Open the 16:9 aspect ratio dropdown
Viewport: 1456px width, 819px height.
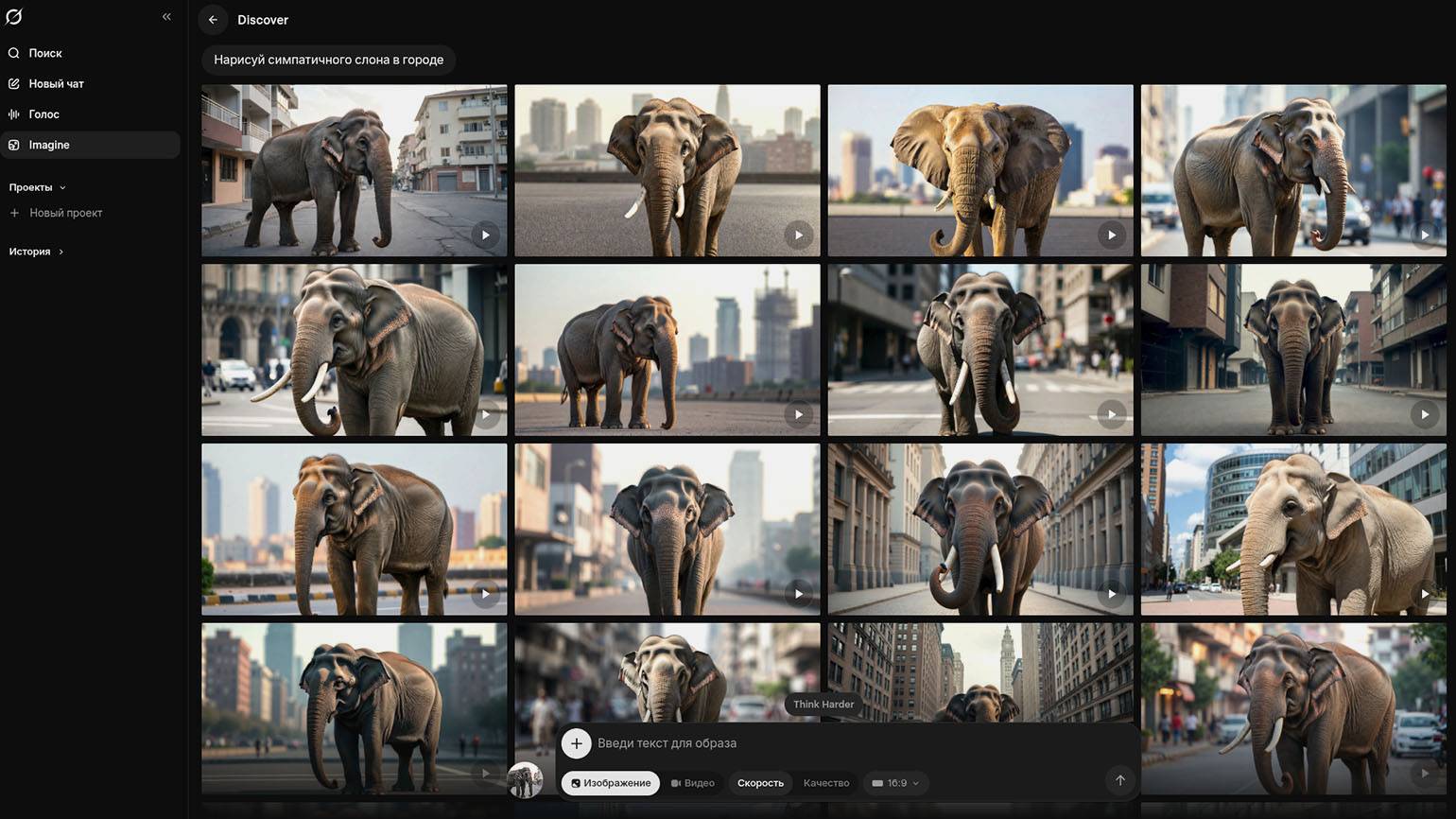(895, 783)
